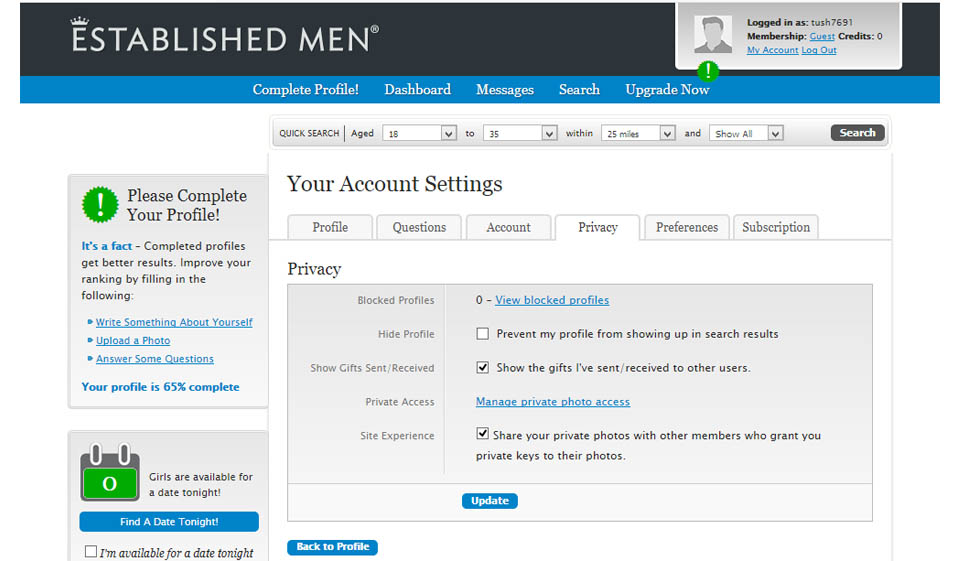This screenshot has height=561, width=960.
Task: Click green exclamation badge in profile panel
Action: 100,204
